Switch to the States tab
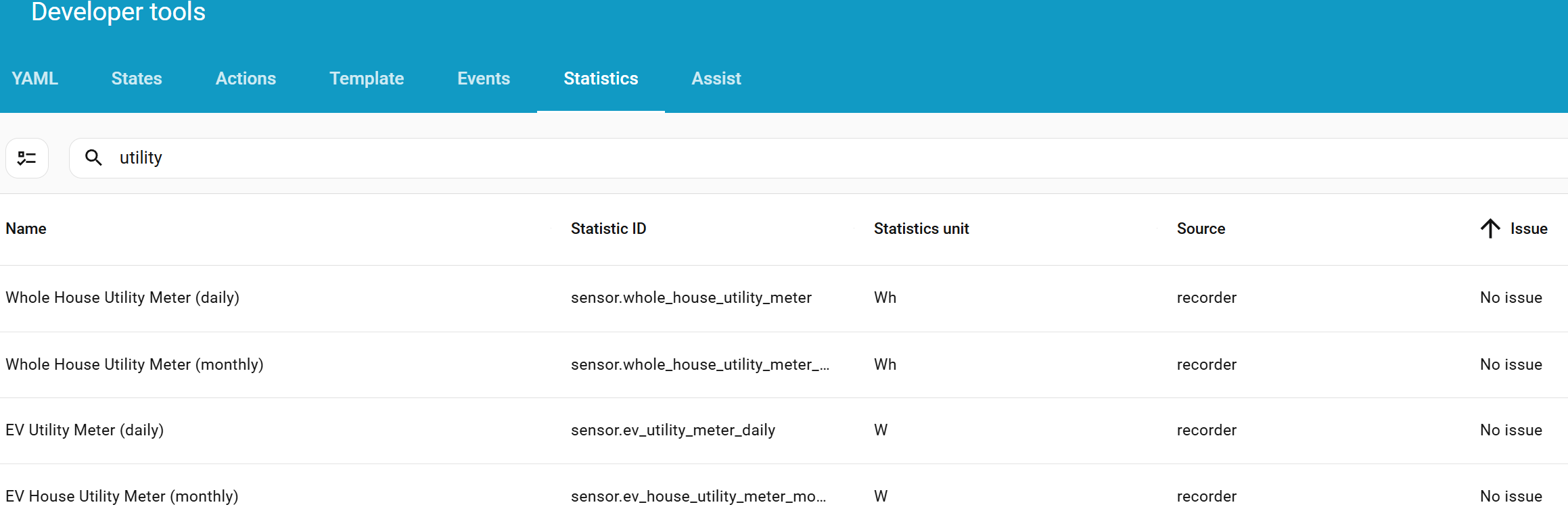Viewport: 1568px width, 532px height. click(x=137, y=78)
